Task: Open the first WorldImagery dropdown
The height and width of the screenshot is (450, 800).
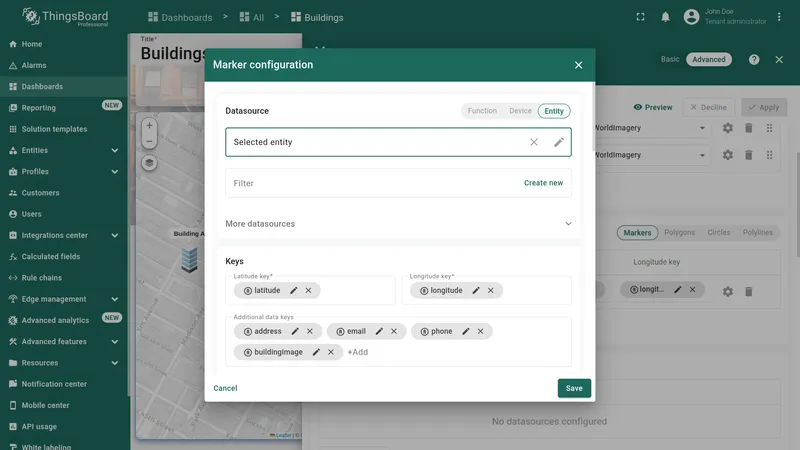Action: [x=702, y=128]
